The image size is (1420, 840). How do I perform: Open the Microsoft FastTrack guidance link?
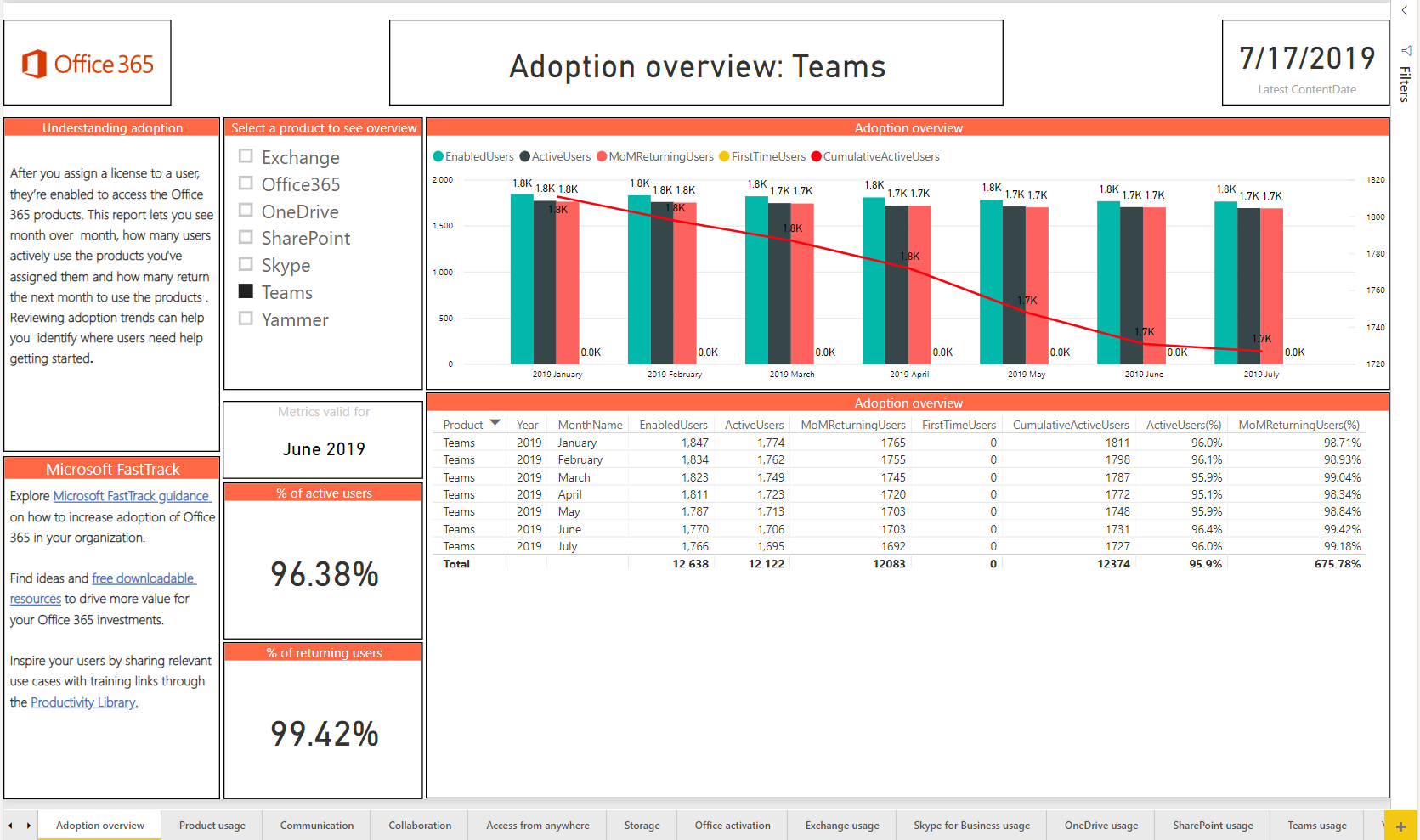tap(132, 495)
